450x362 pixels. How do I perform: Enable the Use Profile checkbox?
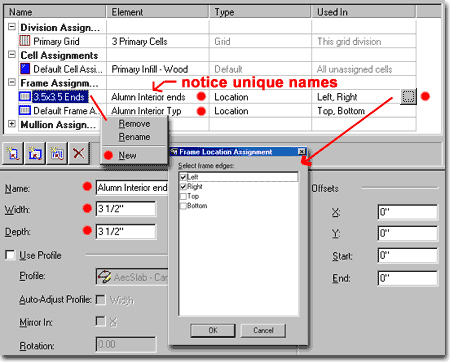pos(10,255)
